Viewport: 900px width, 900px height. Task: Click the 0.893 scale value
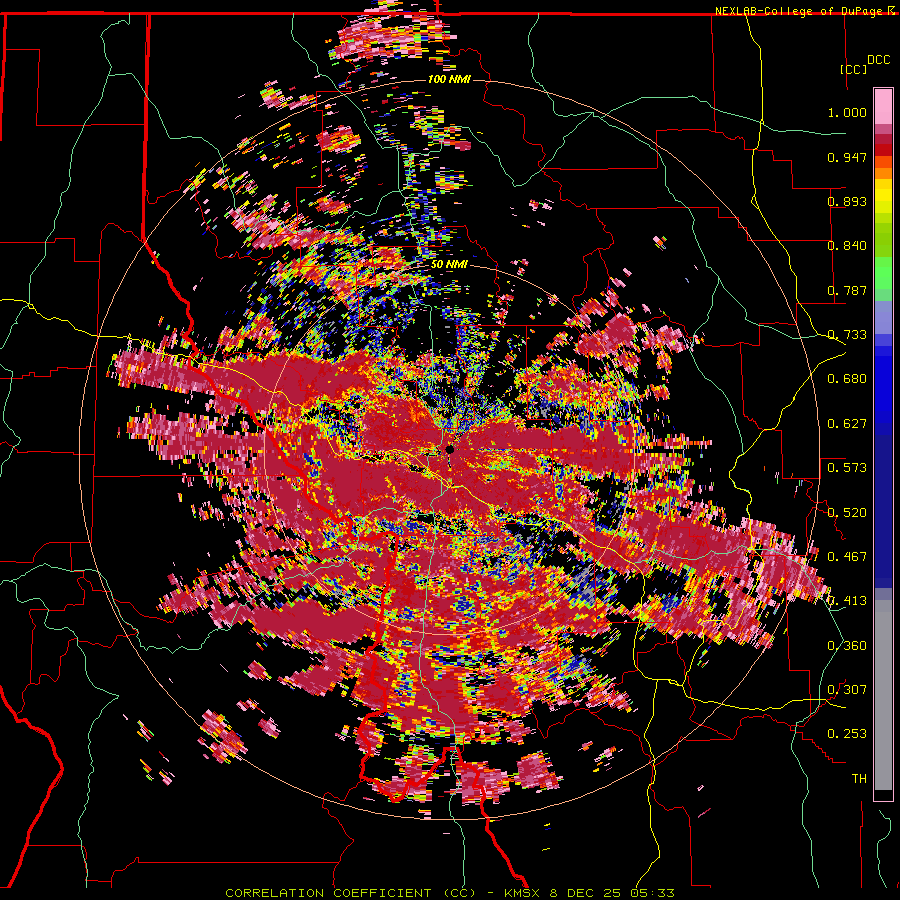[x=847, y=201]
